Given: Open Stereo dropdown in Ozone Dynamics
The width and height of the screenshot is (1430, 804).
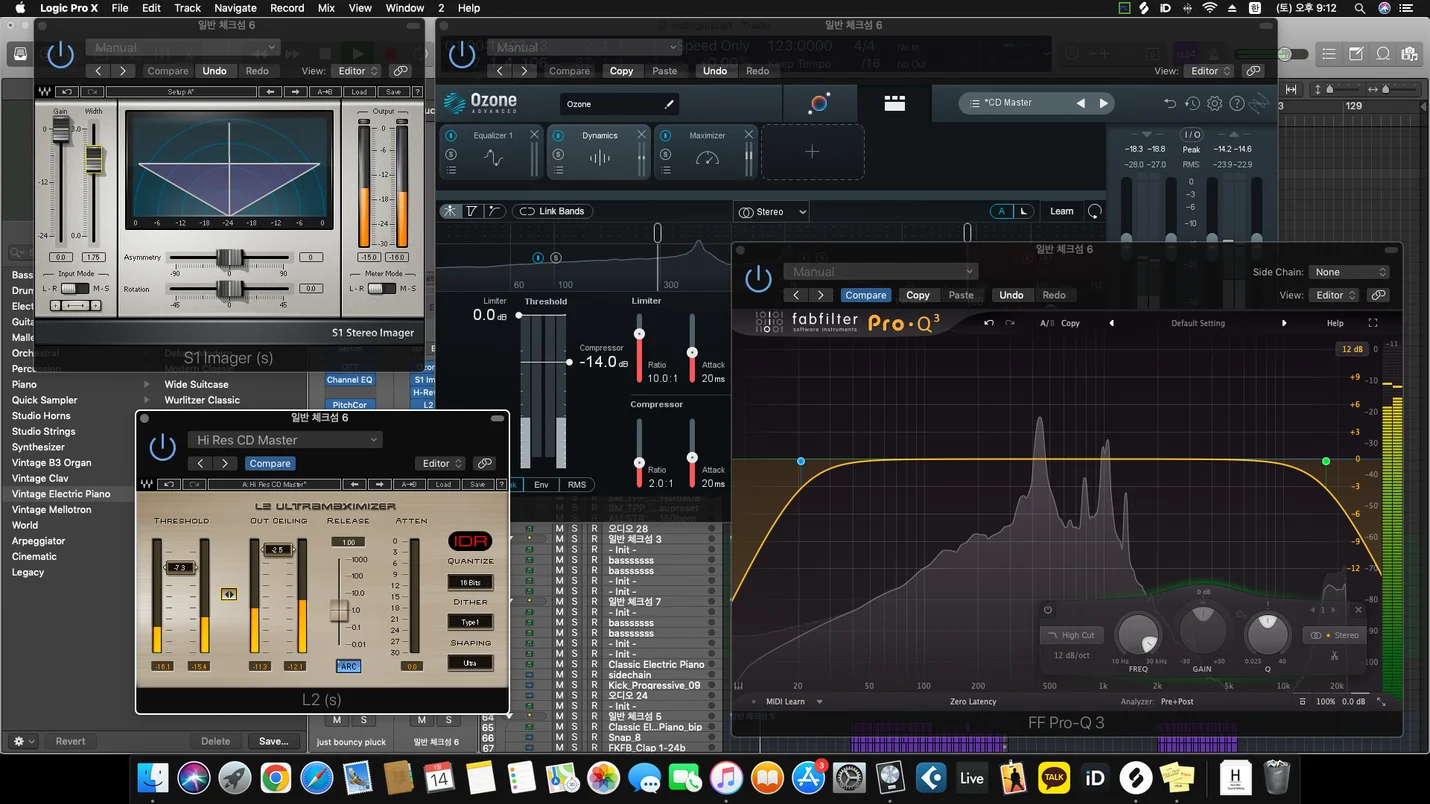Looking at the screenshot, I should 771,212.
